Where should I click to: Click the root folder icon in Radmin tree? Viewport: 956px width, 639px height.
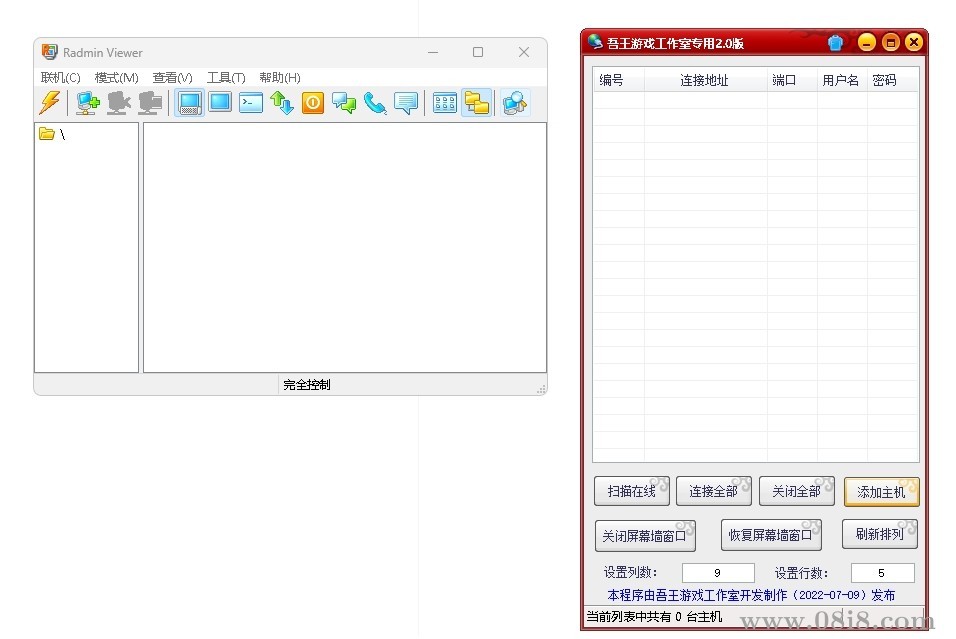click(x=46, y=134)
